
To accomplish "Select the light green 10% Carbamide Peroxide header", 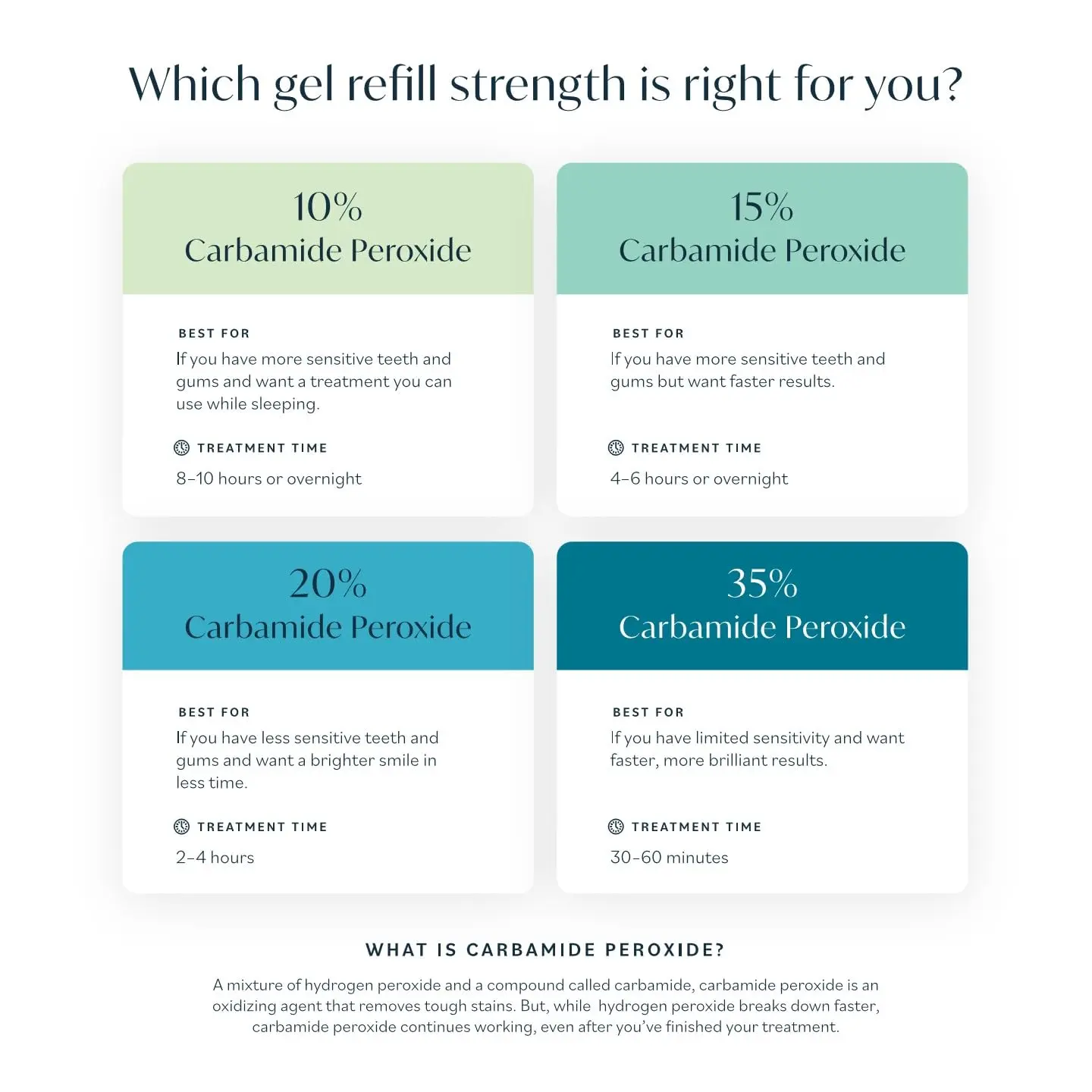I will pos(328,228).
